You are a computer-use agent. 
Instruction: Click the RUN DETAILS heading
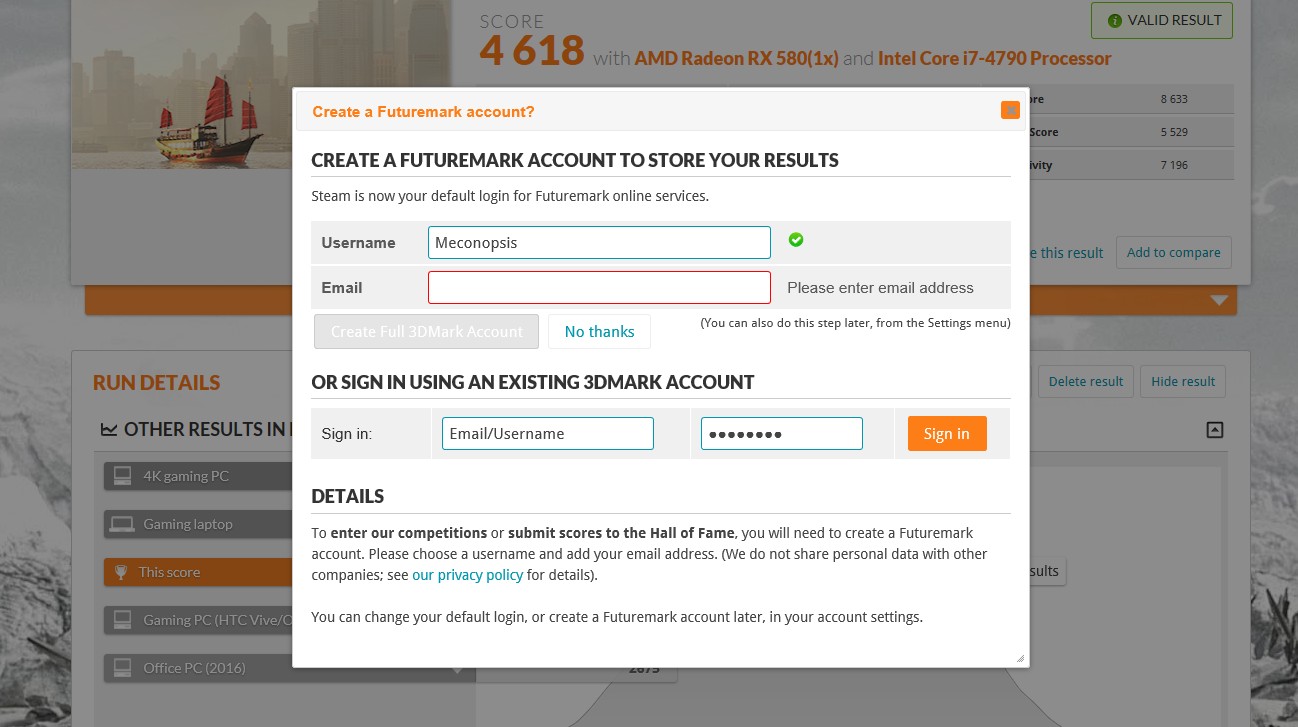pyautogui.click(x=156, y=382)
